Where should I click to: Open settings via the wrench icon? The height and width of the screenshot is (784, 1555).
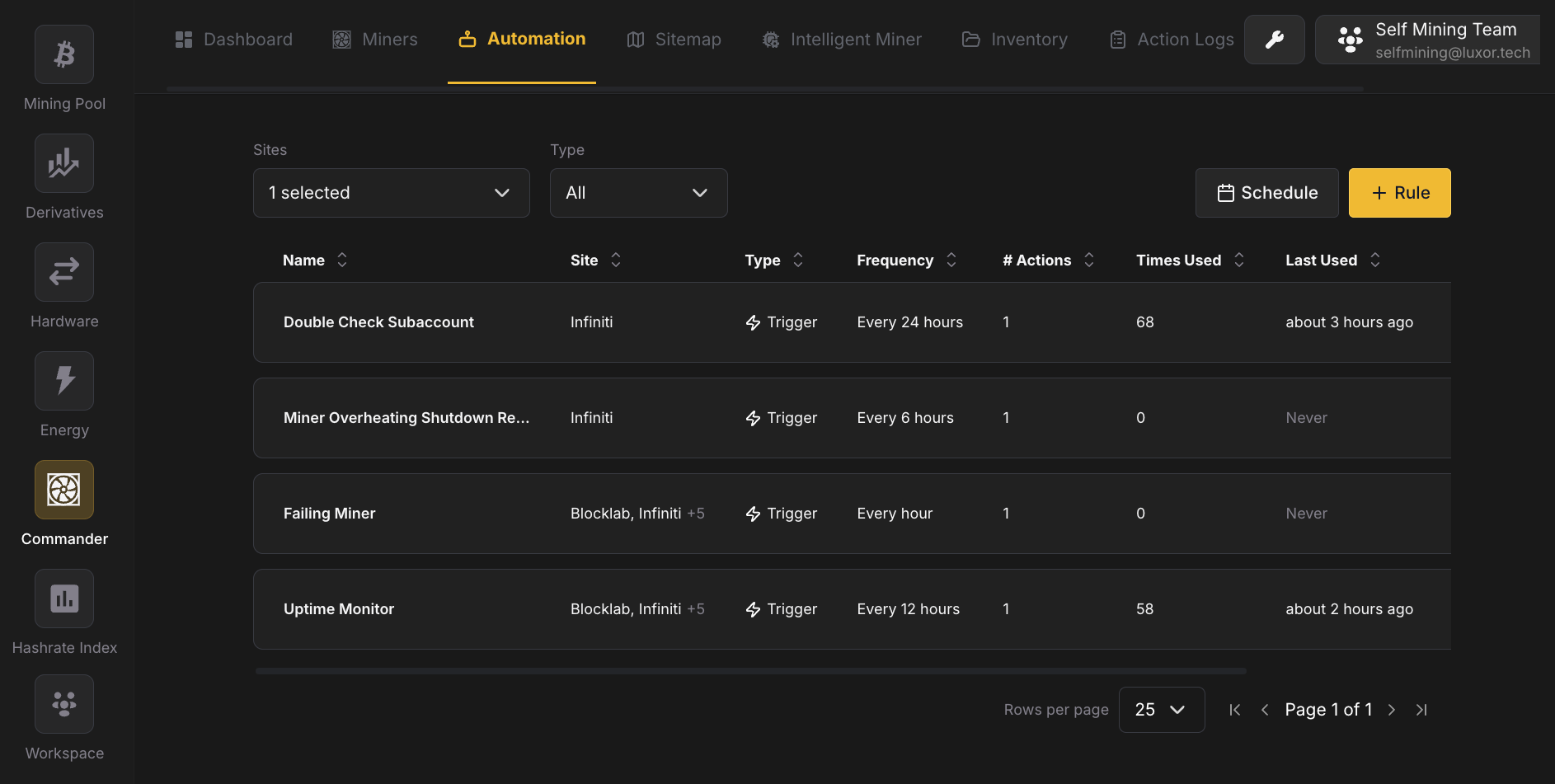1274,39
